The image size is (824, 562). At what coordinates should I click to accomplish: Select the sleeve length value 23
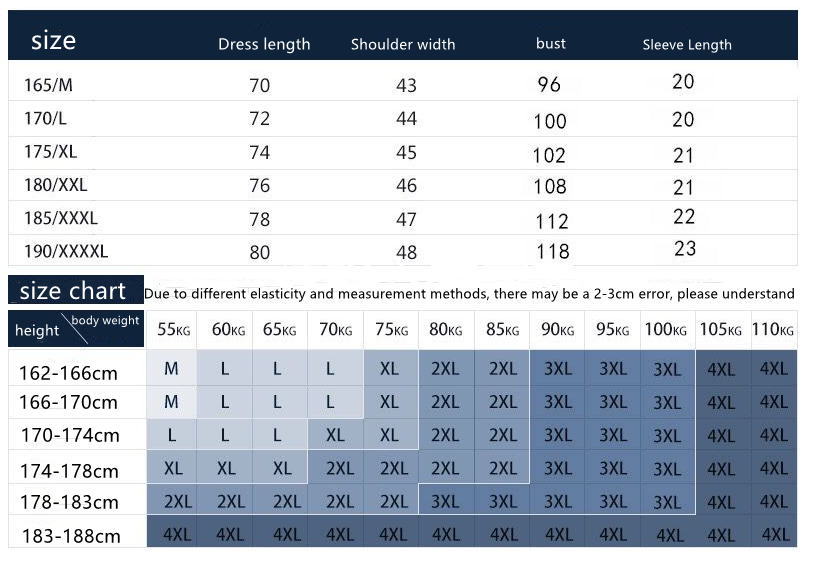(x=684, y=248)
